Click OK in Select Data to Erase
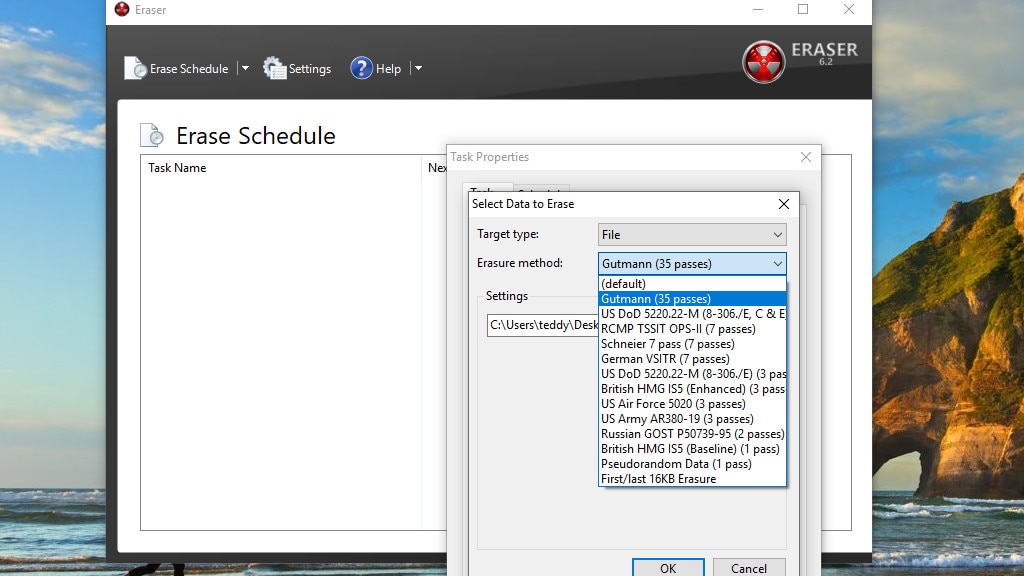This screenshot has width=1024, height=576. 668,568
